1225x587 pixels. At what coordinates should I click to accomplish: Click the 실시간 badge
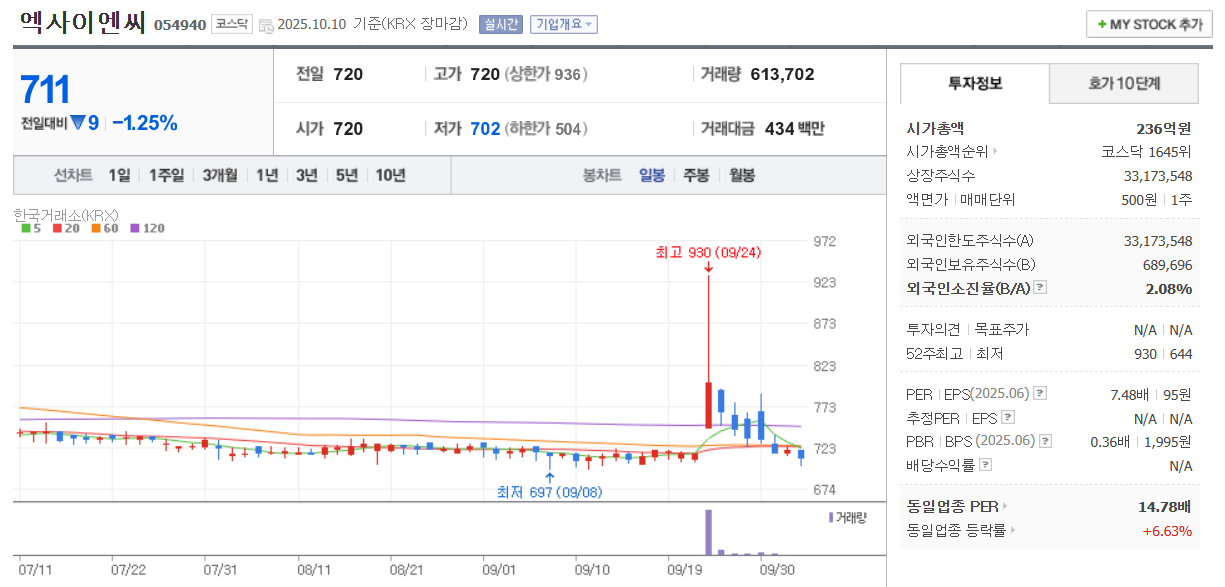coord(500,24)
